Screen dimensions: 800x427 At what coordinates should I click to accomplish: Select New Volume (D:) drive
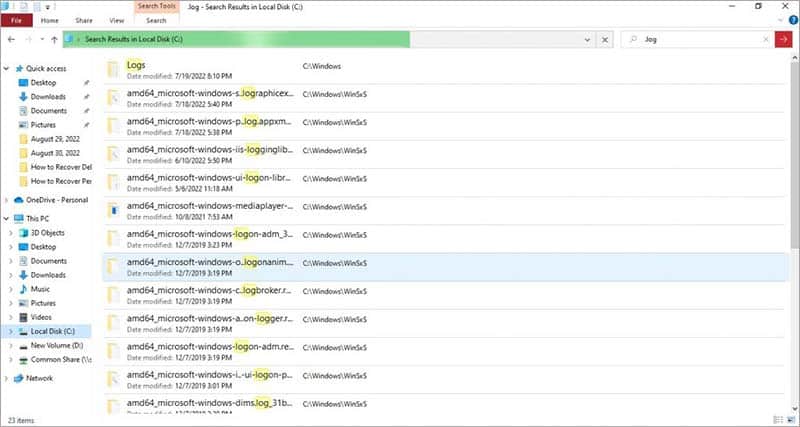click(x=57, y=345)
